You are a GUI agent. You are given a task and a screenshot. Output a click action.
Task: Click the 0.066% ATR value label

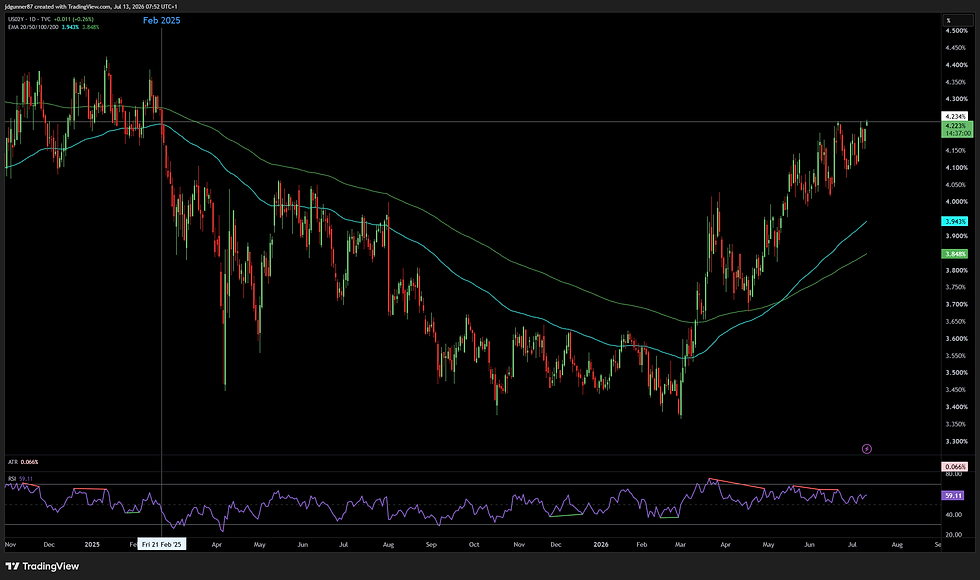pyautogui.click(x=955, y=467)
